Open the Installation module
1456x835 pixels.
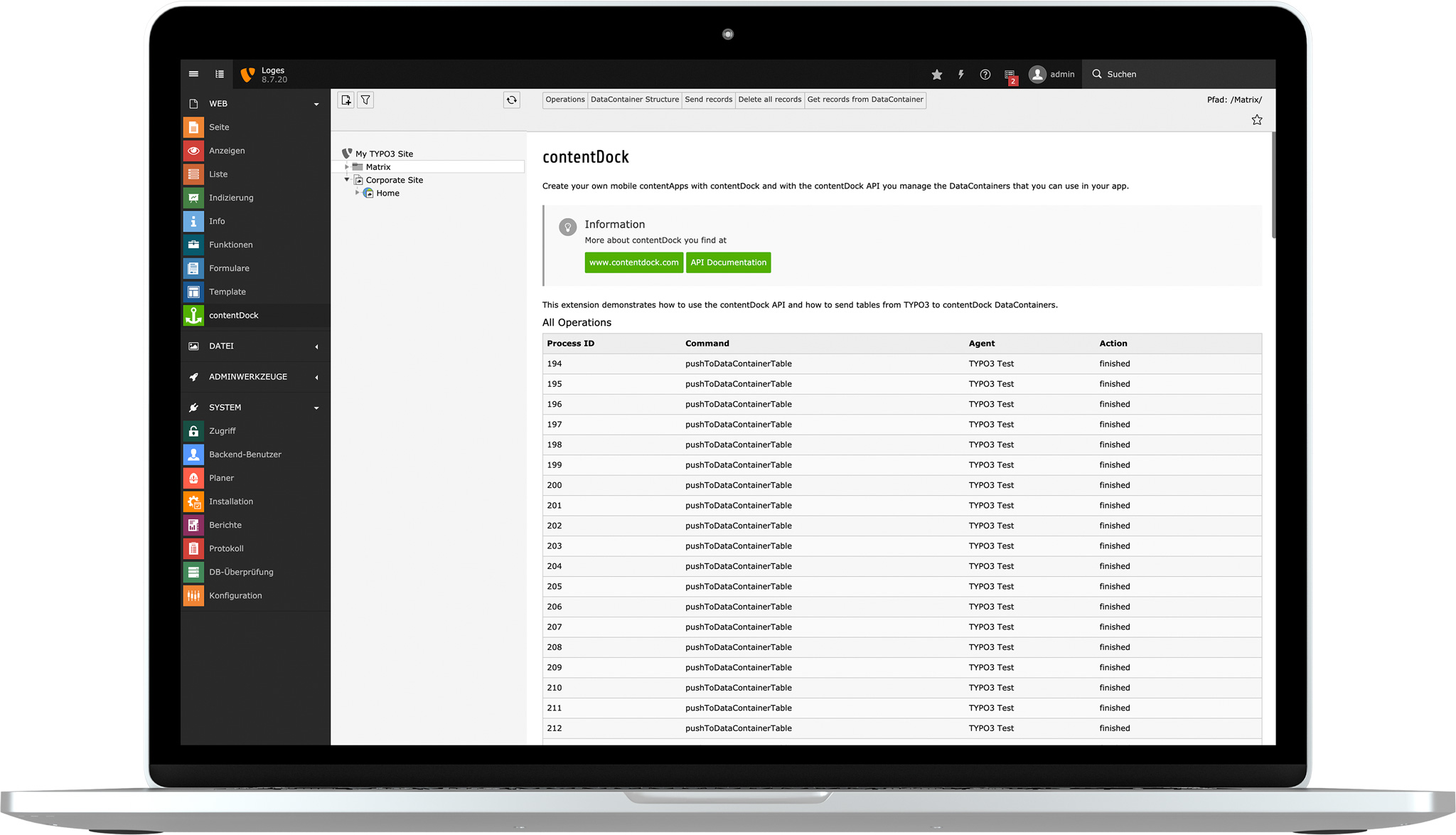click(x=255, y=501)
